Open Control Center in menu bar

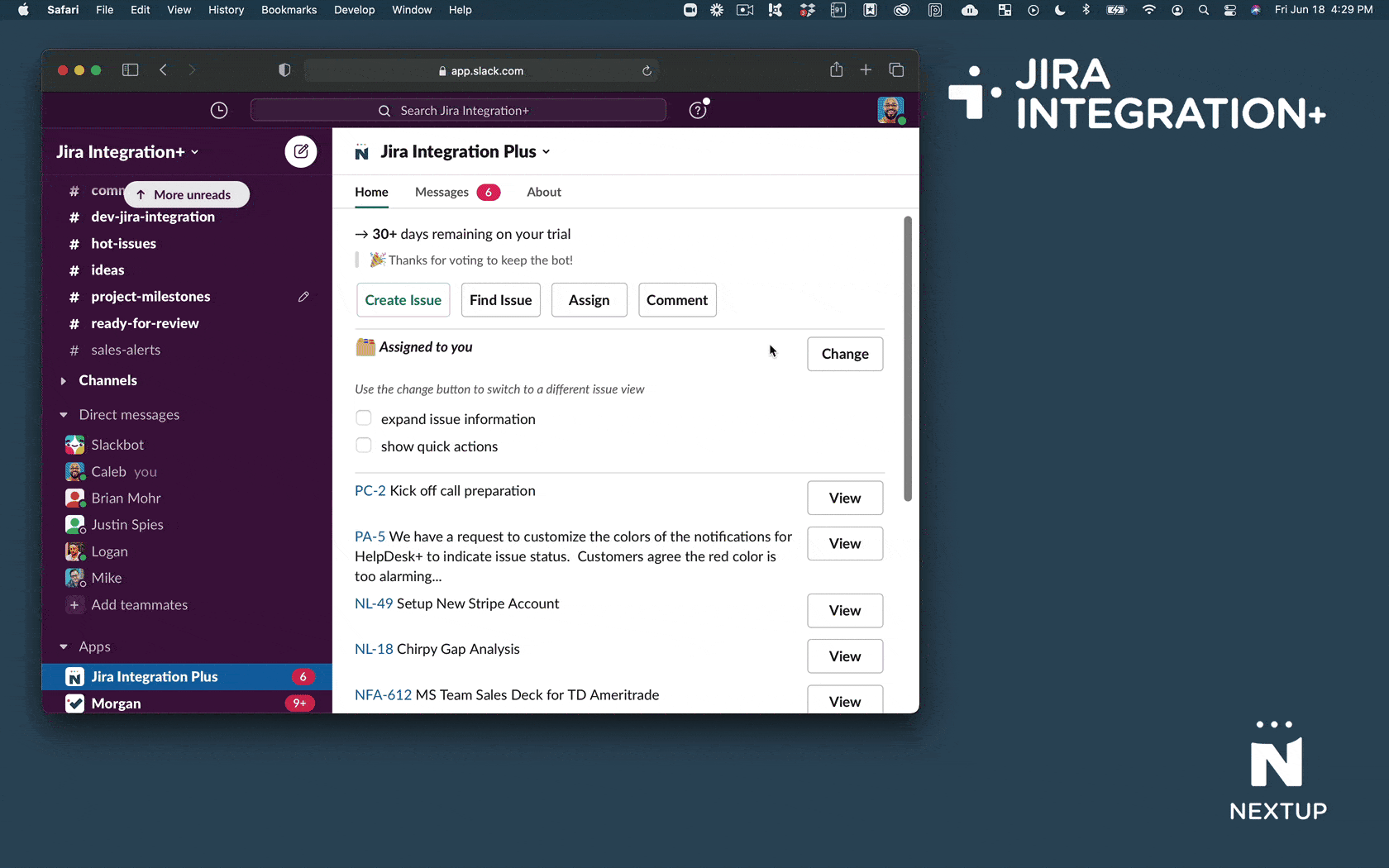1230,10
